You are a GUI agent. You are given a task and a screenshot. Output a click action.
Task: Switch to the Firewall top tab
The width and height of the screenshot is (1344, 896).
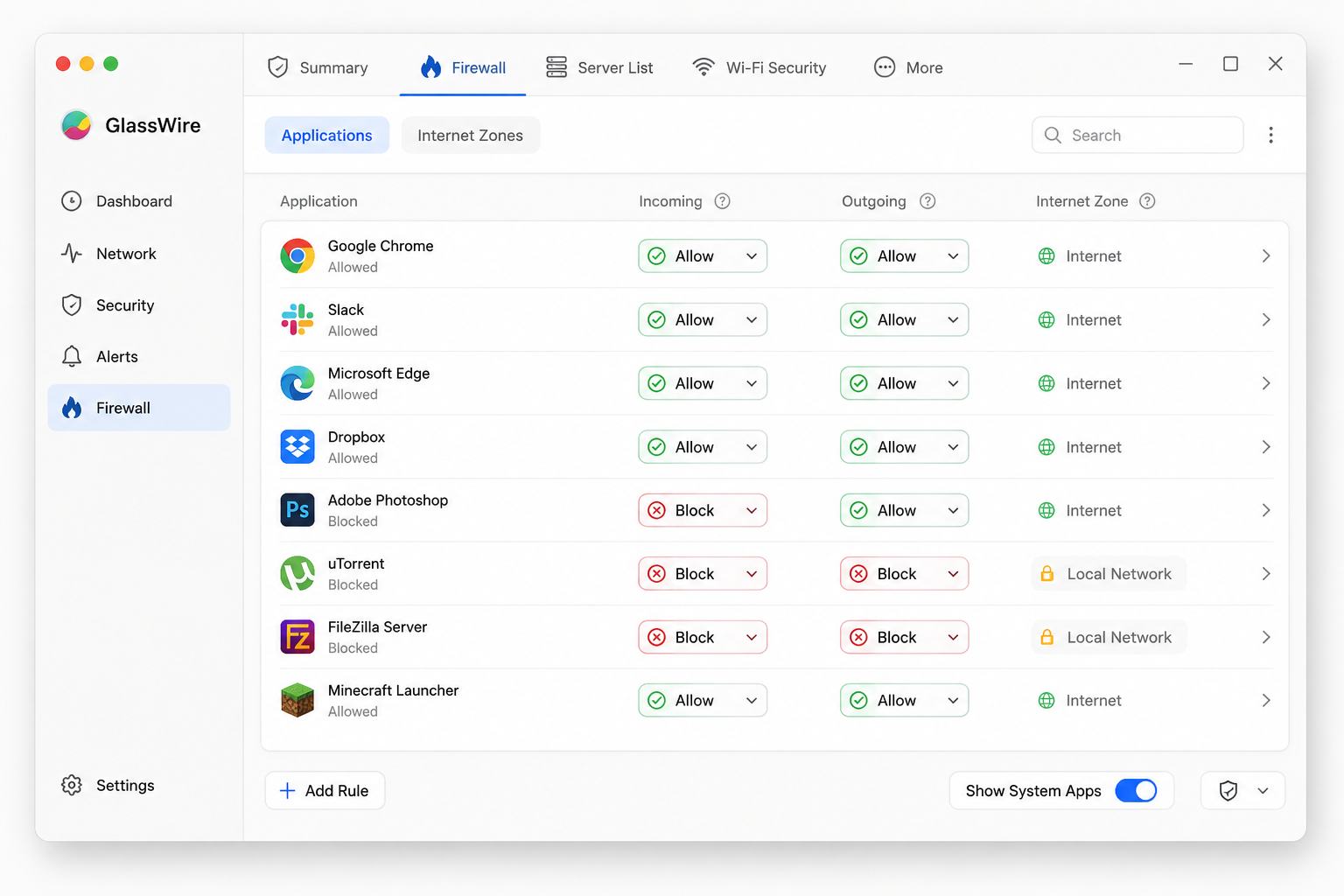[463, 67]
